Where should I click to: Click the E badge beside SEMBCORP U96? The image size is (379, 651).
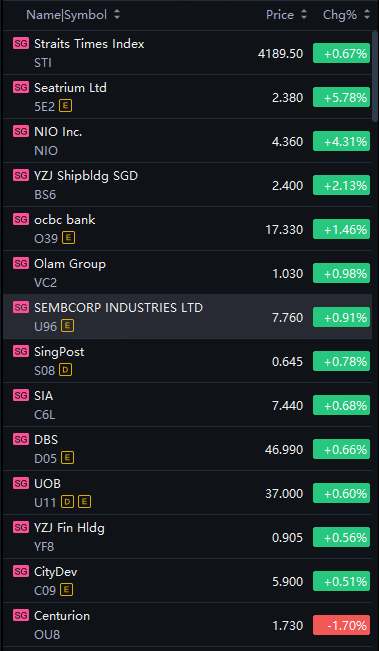[67, 326]
